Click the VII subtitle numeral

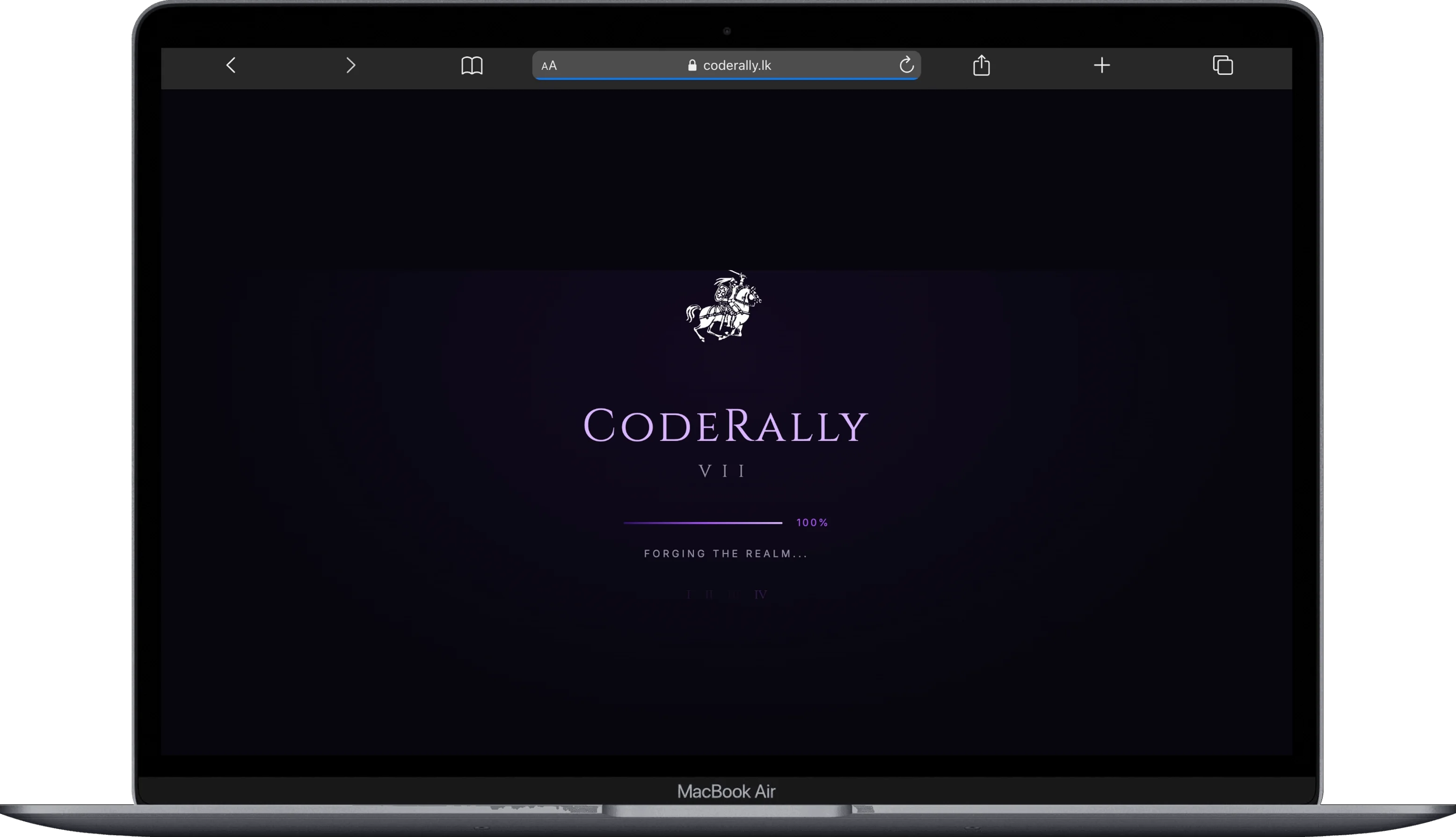tap(722, 471)
